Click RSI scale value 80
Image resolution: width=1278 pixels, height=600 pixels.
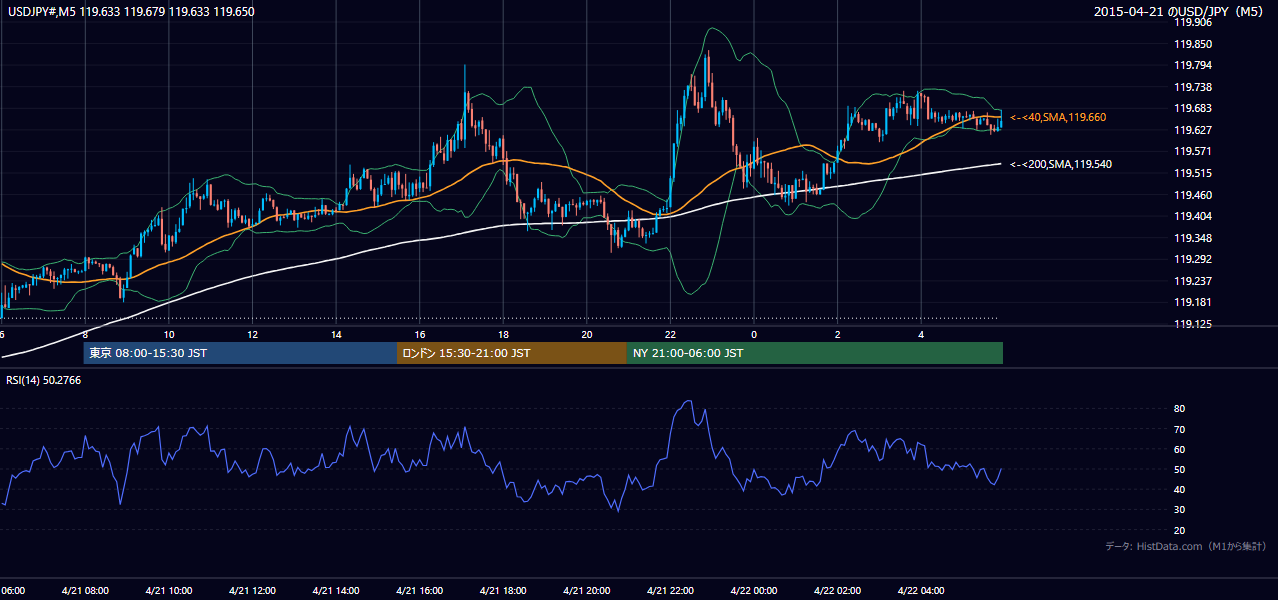[x=1180, y=409]
